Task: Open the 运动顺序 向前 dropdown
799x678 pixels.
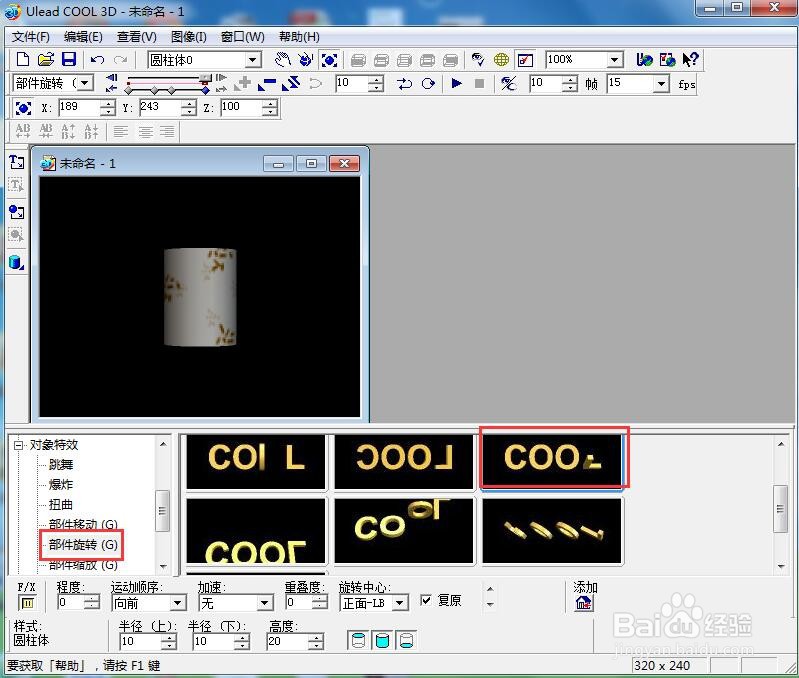Action: (x=177, y=604)
